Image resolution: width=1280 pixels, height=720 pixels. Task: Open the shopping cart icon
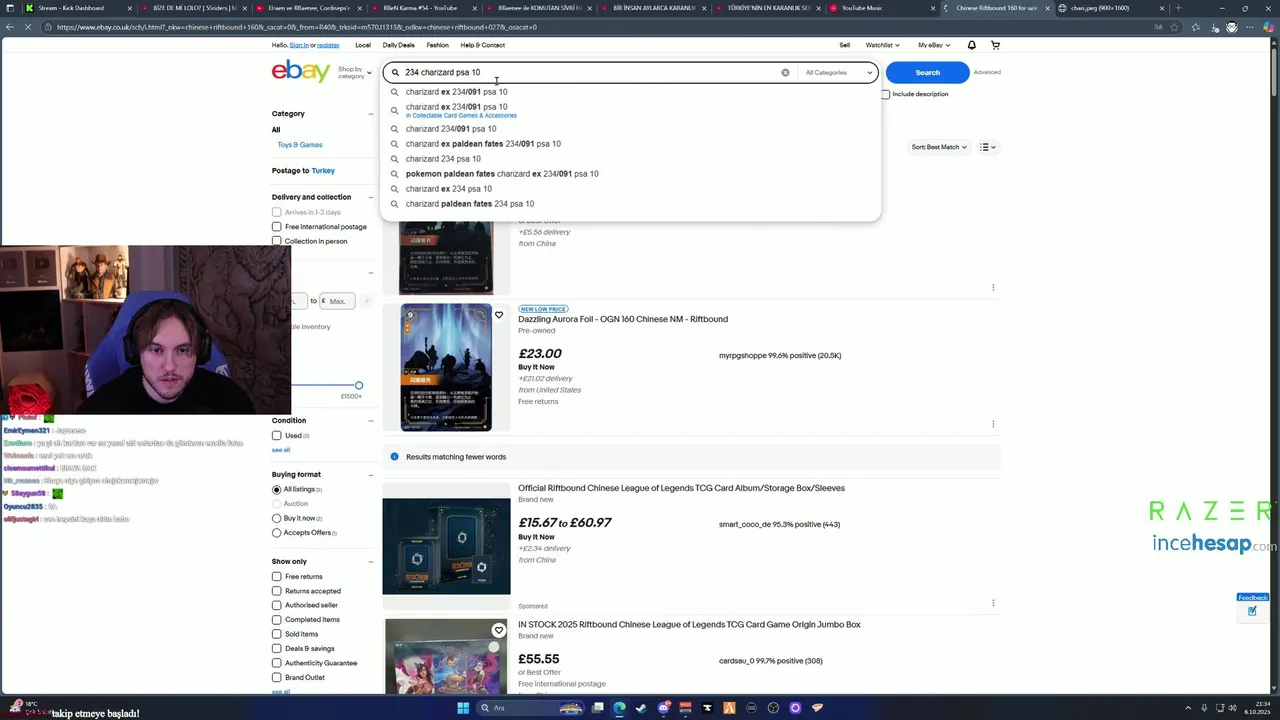(x=995, y=45)
